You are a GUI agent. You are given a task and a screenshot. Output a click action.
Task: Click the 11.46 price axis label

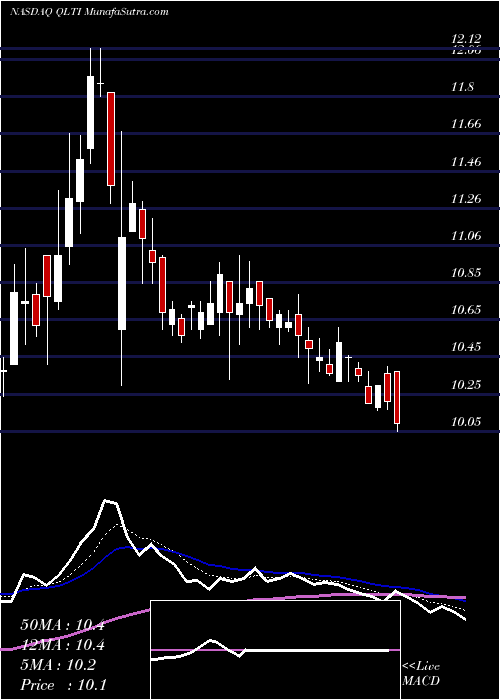[466, 161]
